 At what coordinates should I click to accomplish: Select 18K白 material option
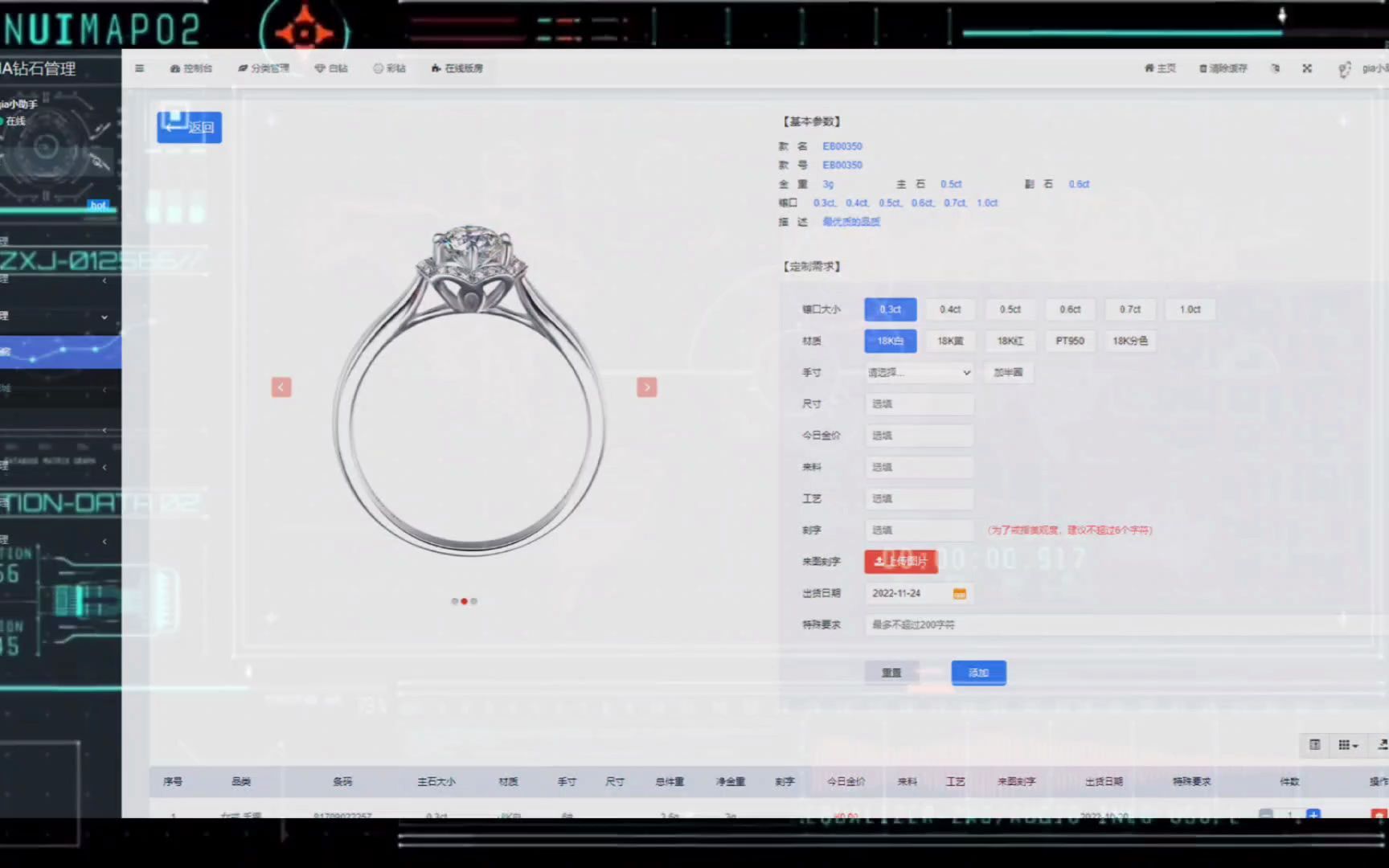[x=890, y=341]
